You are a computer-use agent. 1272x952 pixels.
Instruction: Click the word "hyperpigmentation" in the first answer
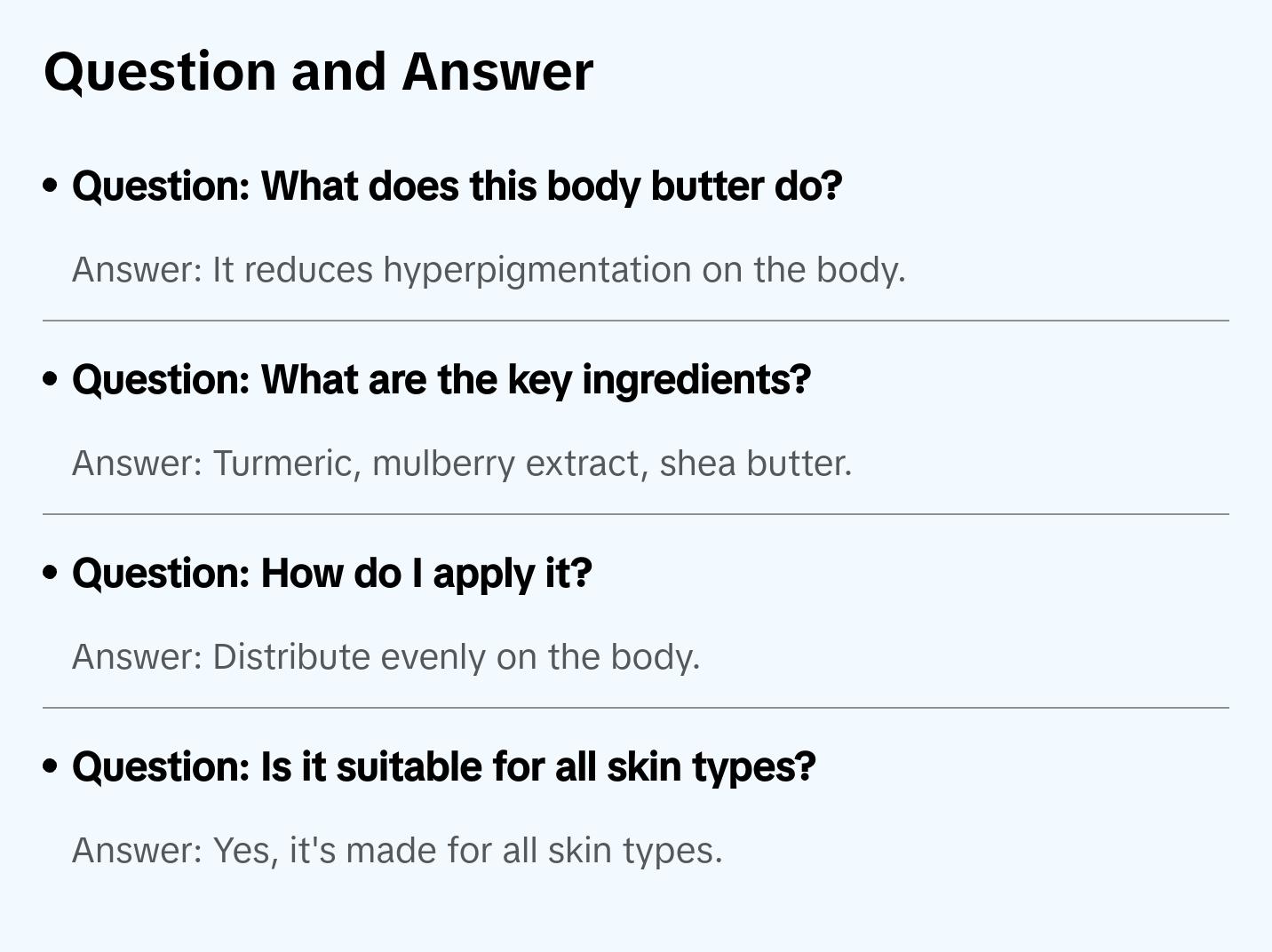point(537,270)
